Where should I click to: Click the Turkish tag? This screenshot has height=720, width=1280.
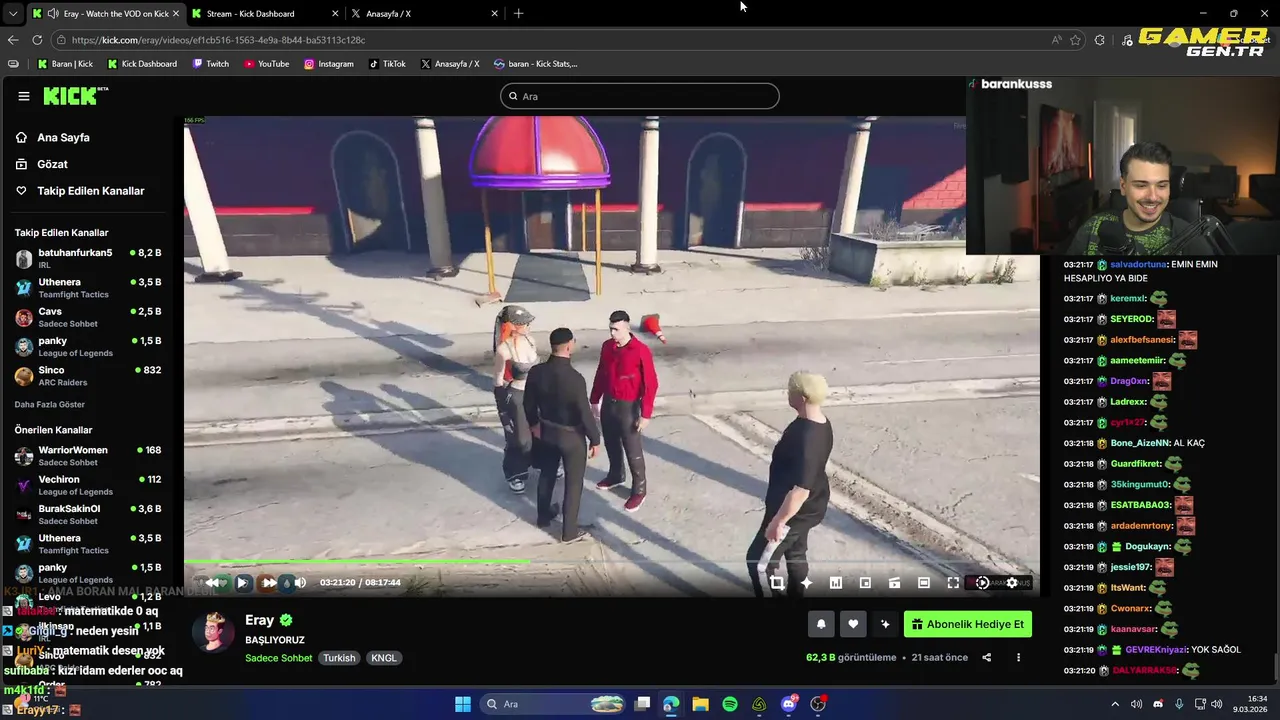pyautogui.click(x=339, y=658)
